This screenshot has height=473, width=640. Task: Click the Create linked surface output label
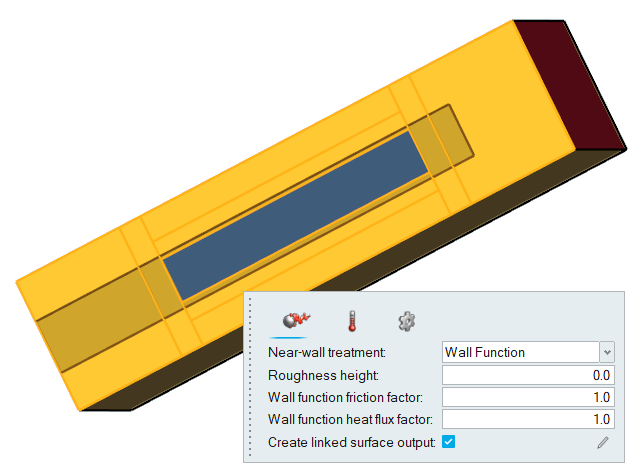[x=351, y=442]
